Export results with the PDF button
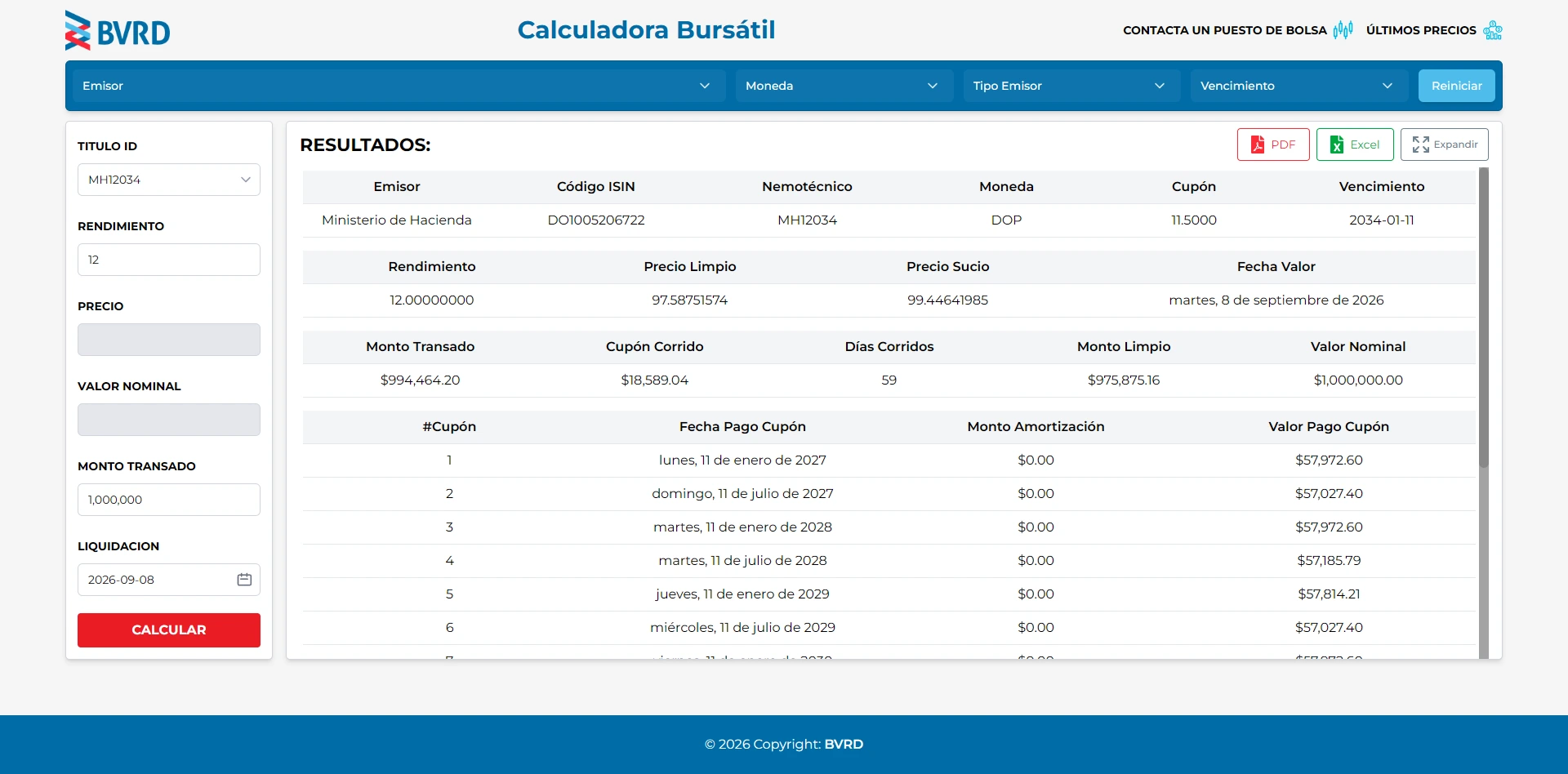 [x=1273, y=145]
